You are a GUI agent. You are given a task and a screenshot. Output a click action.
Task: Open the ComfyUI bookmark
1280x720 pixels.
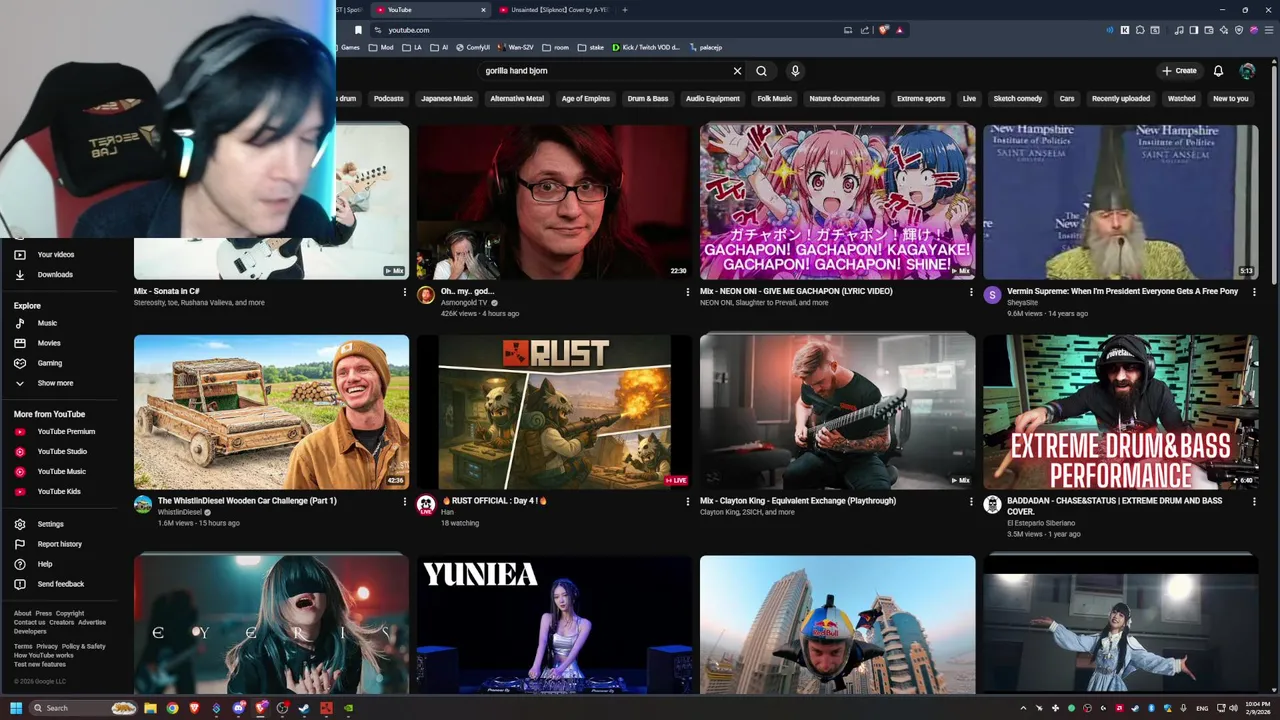[x=473, y=47]
